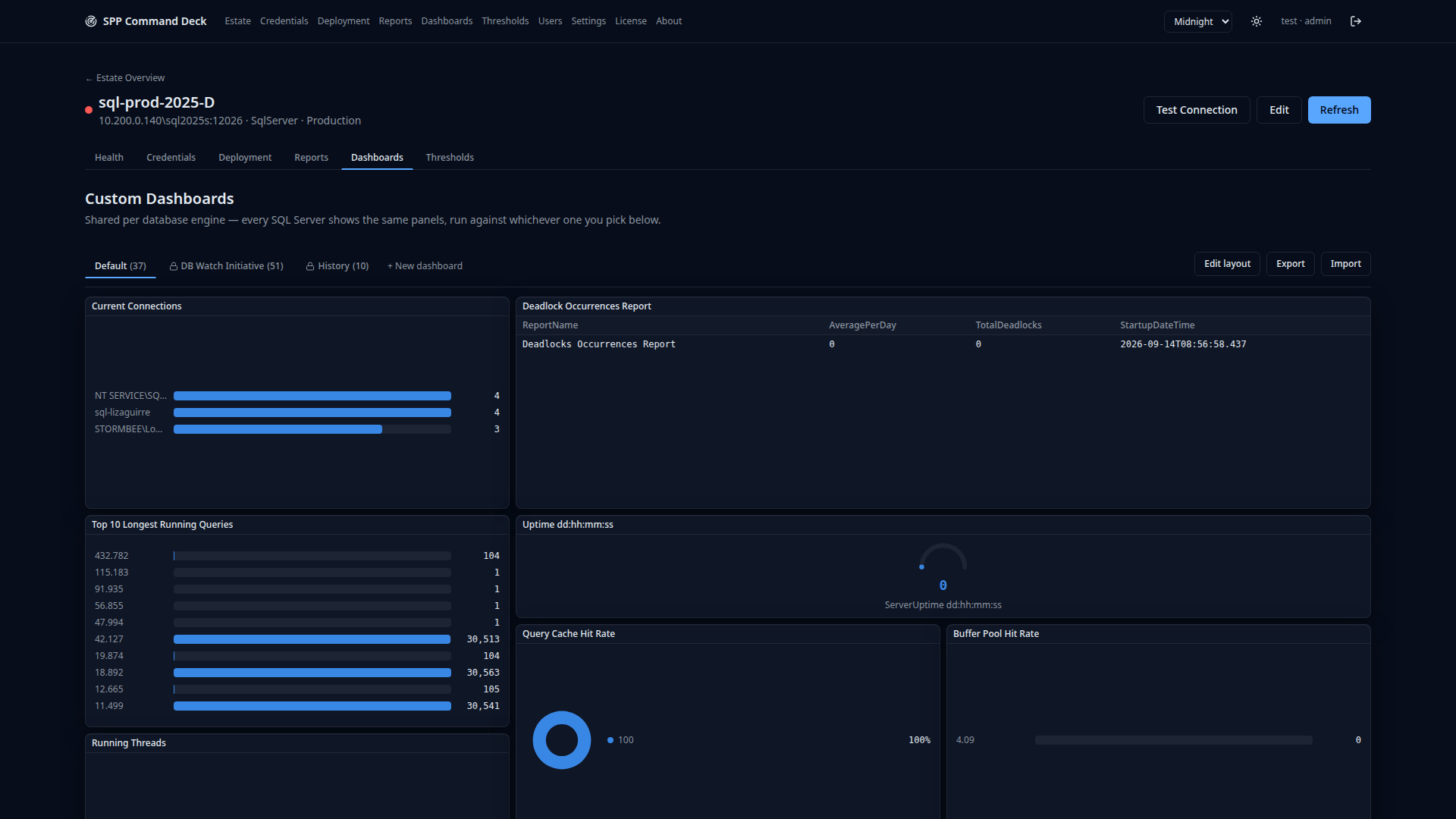Screen dimensions: 1456x819
Task: Click the red status dot beside sql-prod-2025-D
Action: pyautogui.click(x=89, y=110)
